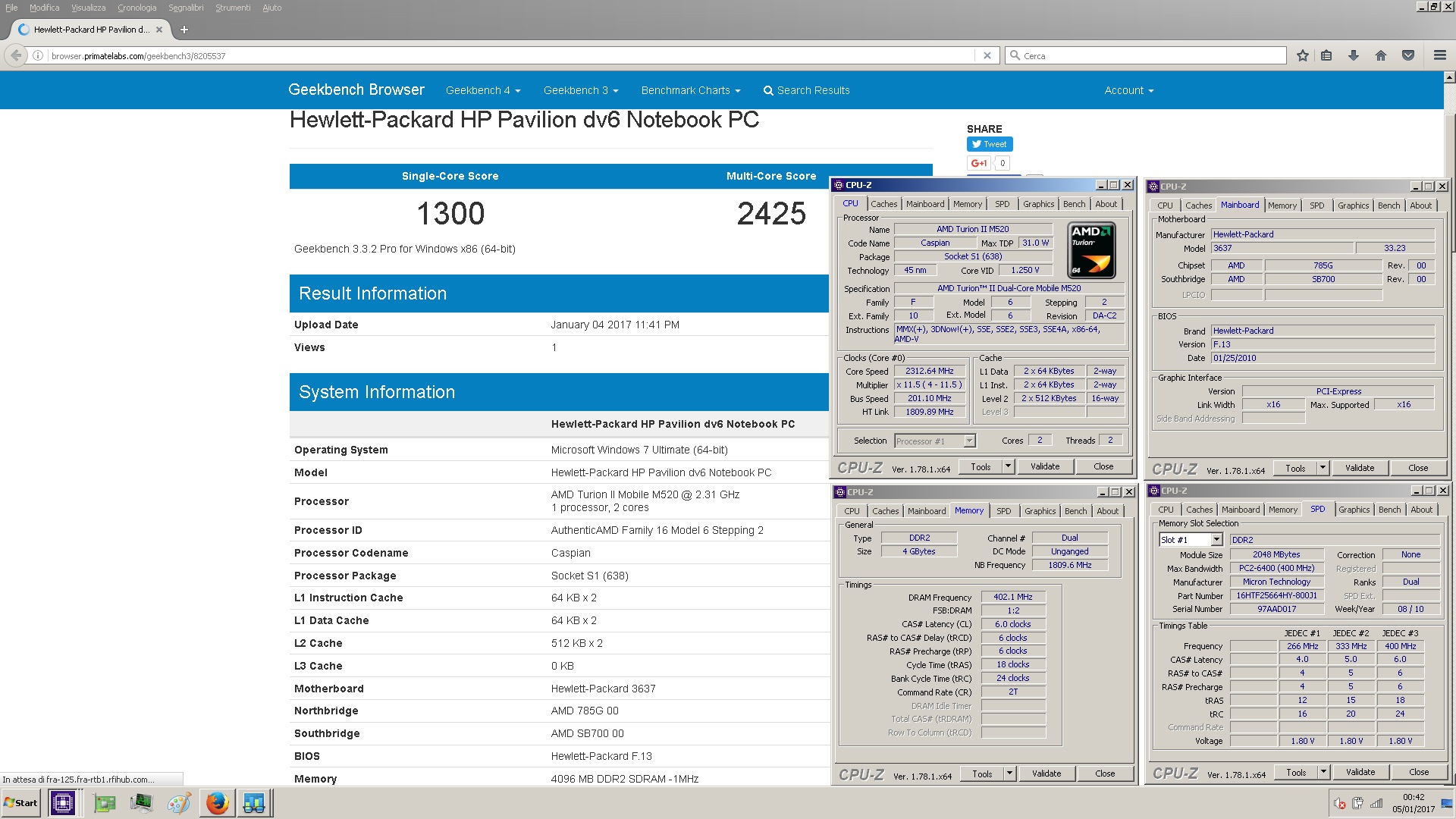Click the Search Results magnifier link
Viewport: 1456px width, 819px height.
[806, 90]
